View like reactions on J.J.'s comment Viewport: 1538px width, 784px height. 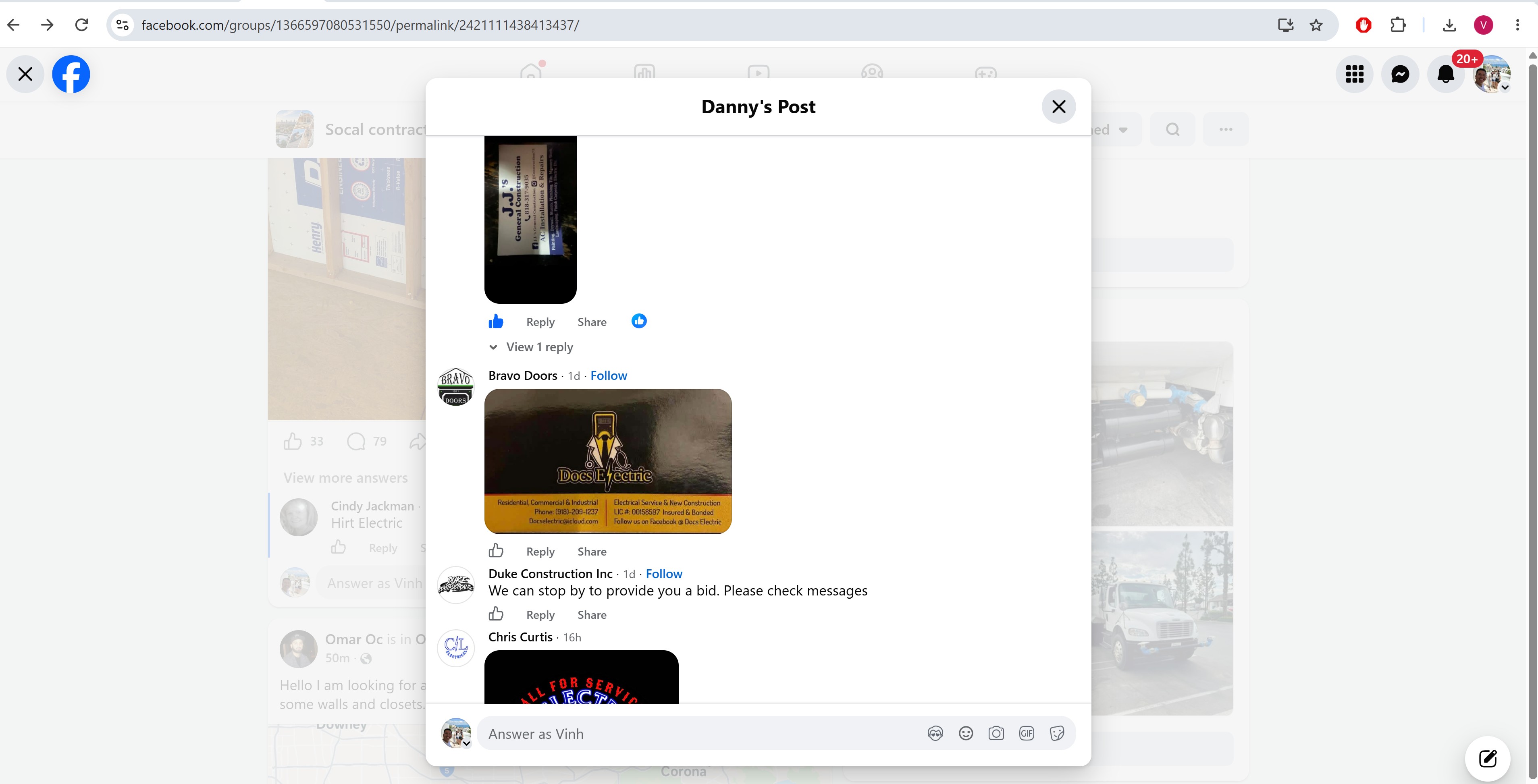(x=639, y=321)
